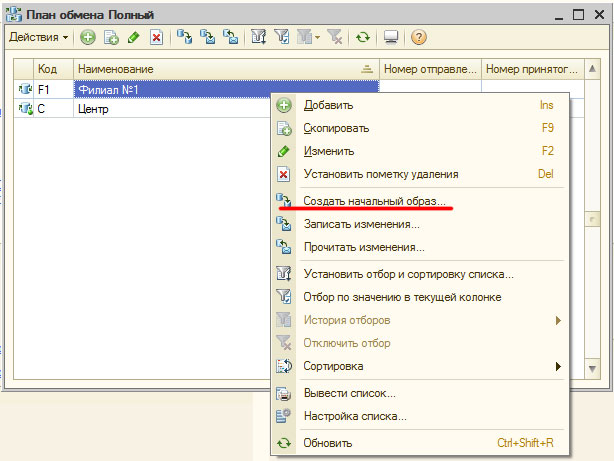Screen dimensions: 614x461
Task: Click Установить пометку удаления menu entry
Action: 381,174
